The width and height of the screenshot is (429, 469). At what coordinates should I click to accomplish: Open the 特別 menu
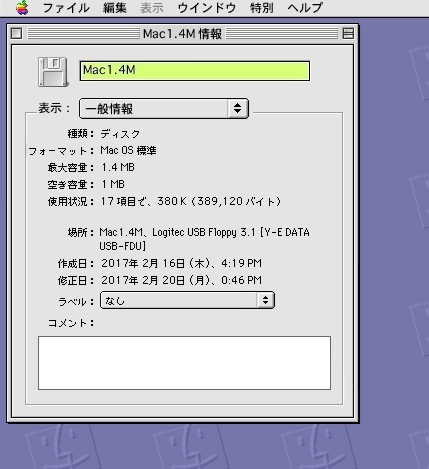click(x=262, y=8)
